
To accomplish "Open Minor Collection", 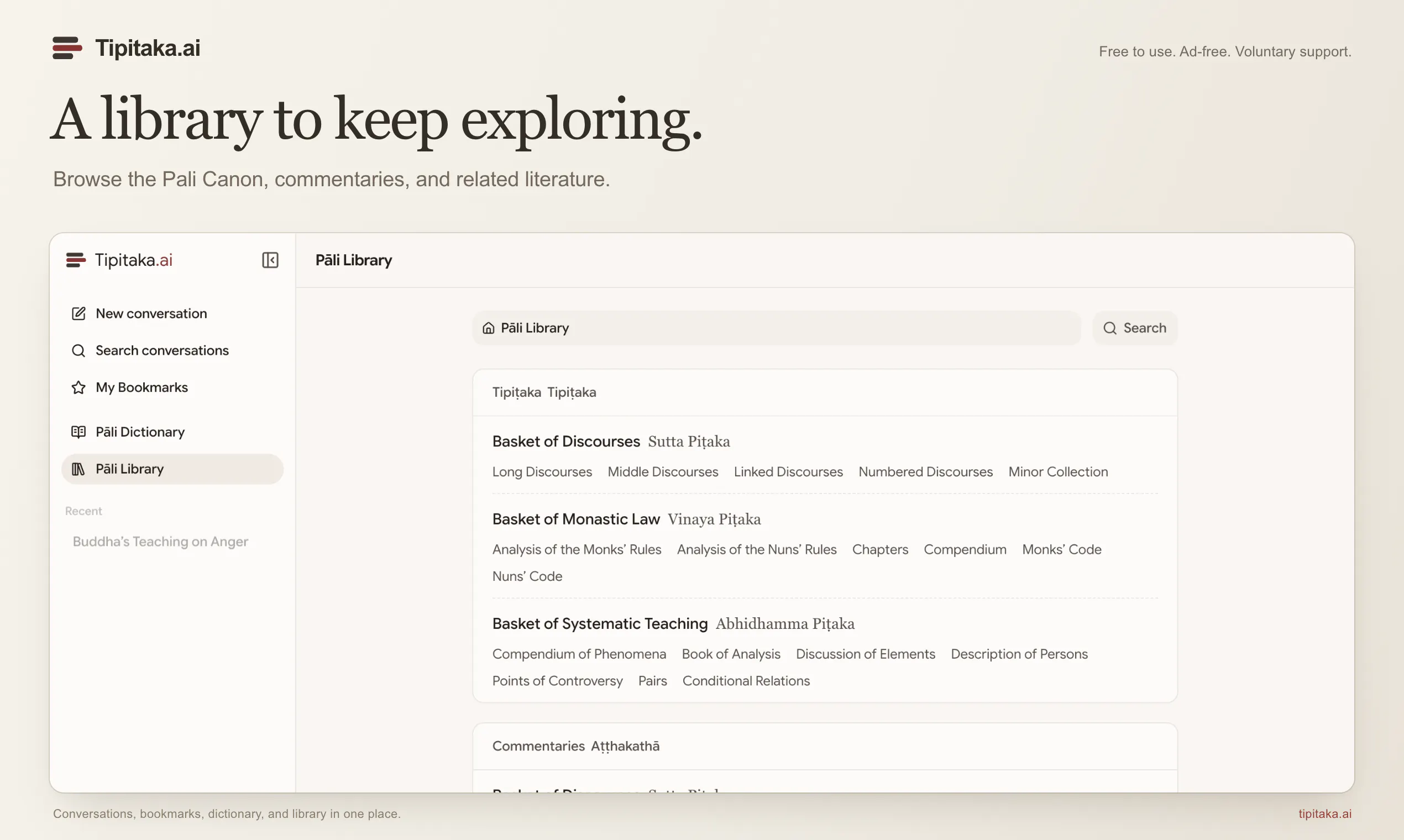I will coord(1057,471).
